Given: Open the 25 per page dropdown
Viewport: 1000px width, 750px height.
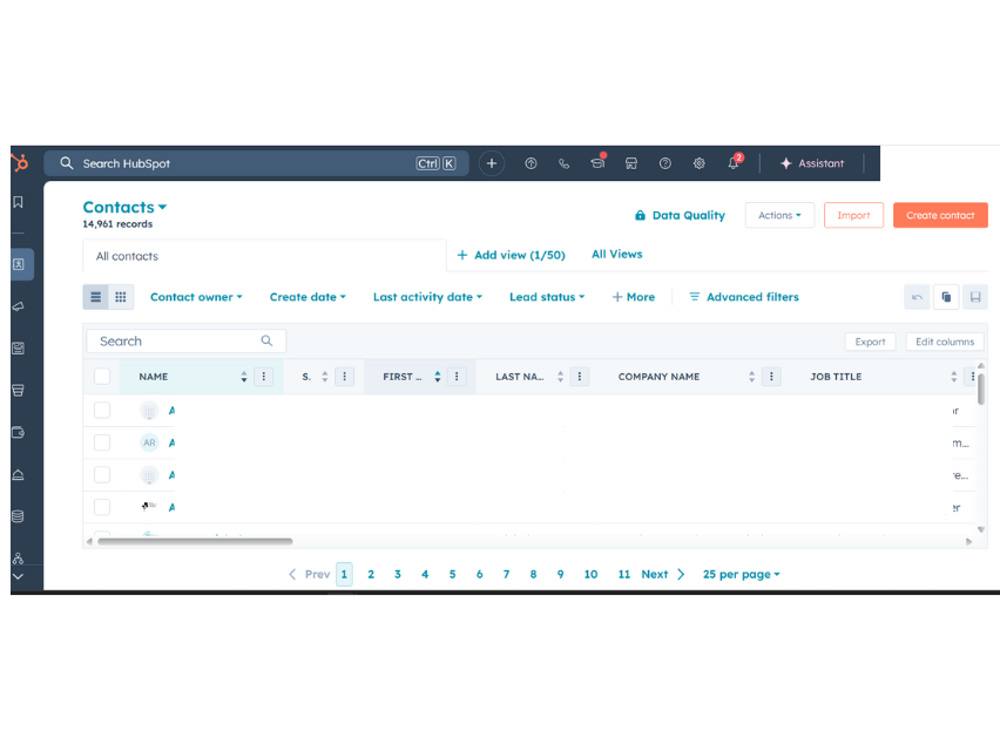Looking at the screenshot, I should (x=741, y=575).
